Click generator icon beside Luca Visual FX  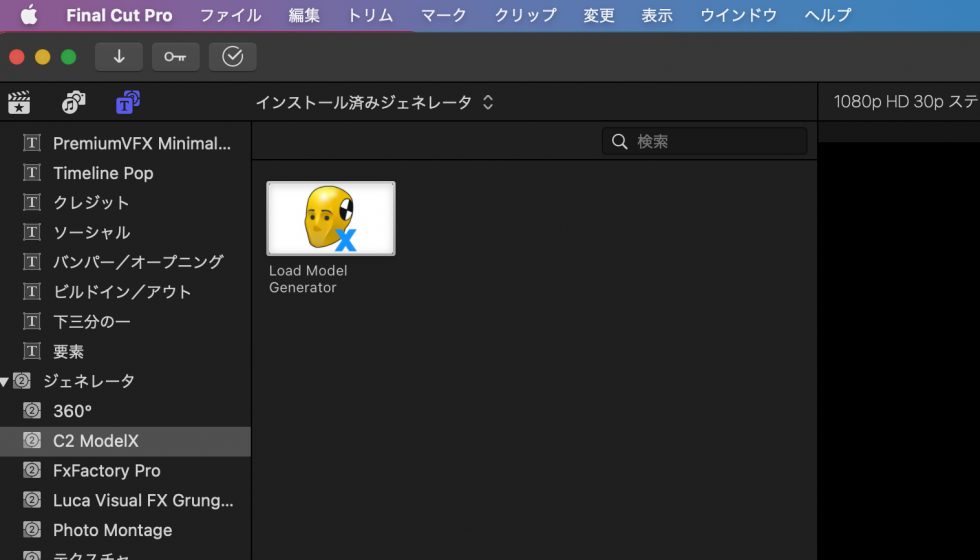tap(32, 500)
